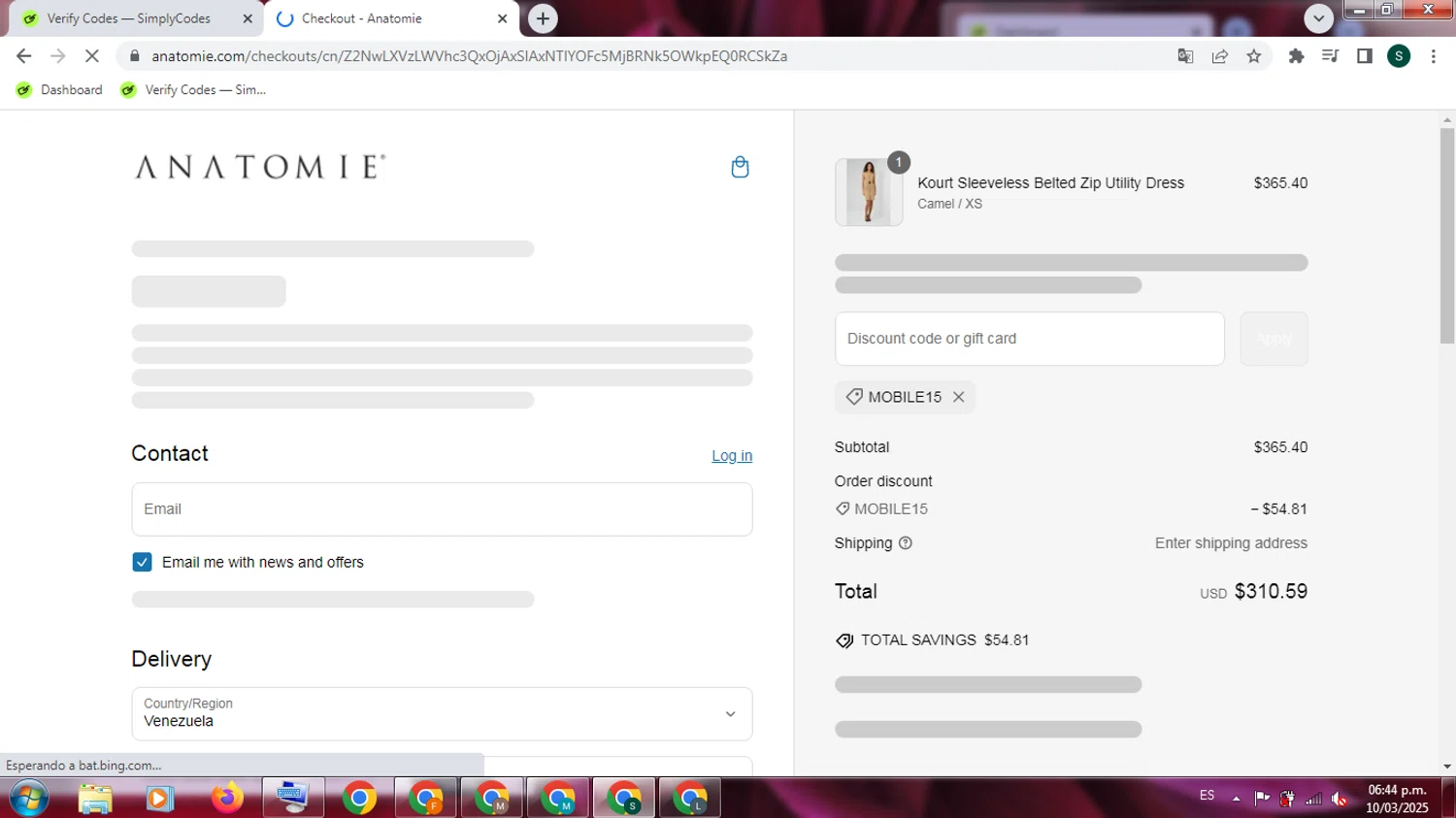Share this page from the address bar
Viewport: 1456px width, 818px height.
coord(1220,56)
